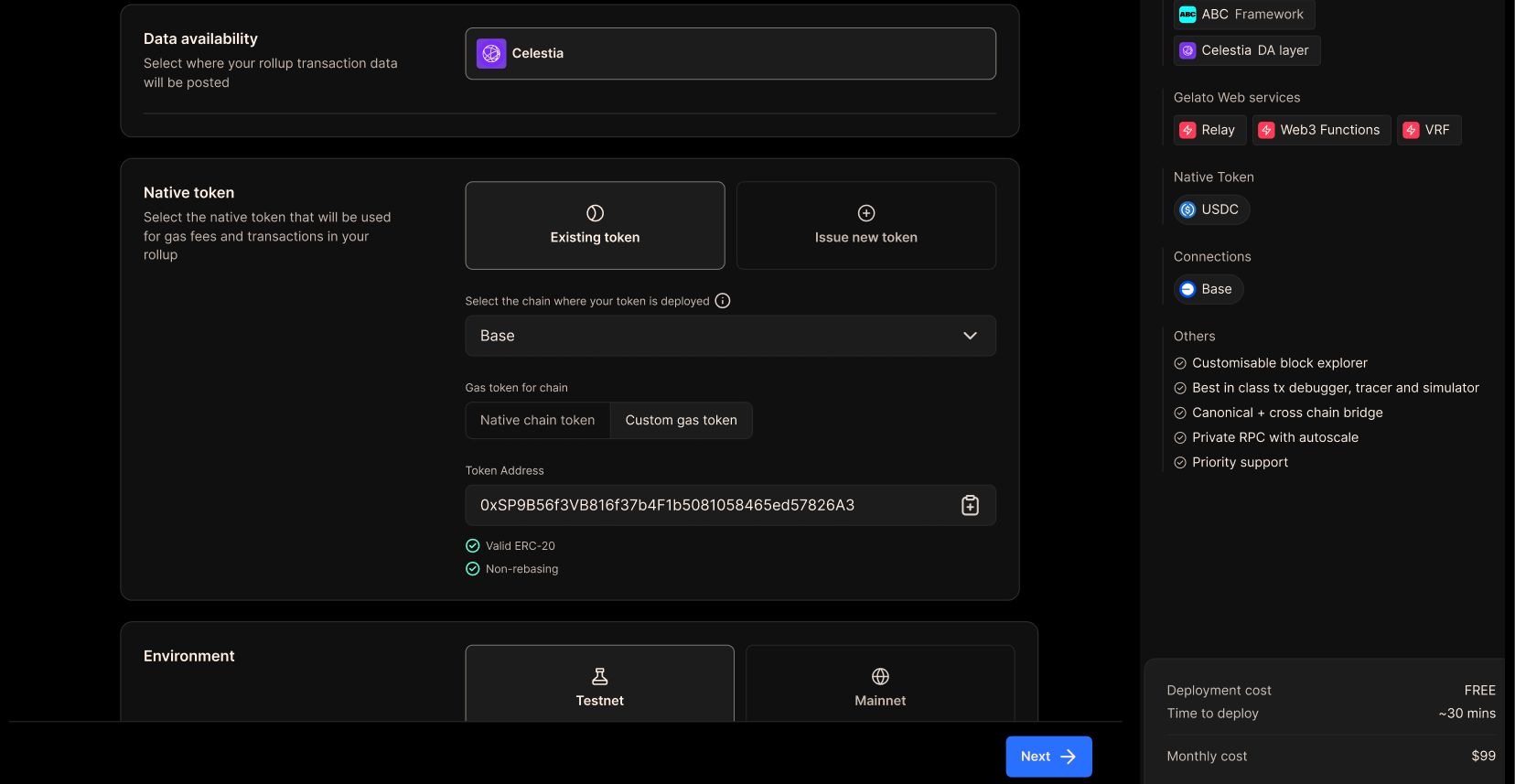Click the Celestia DA layer chip
The height and width of the screenshot is (784, 1515).
pos(1247,50)
